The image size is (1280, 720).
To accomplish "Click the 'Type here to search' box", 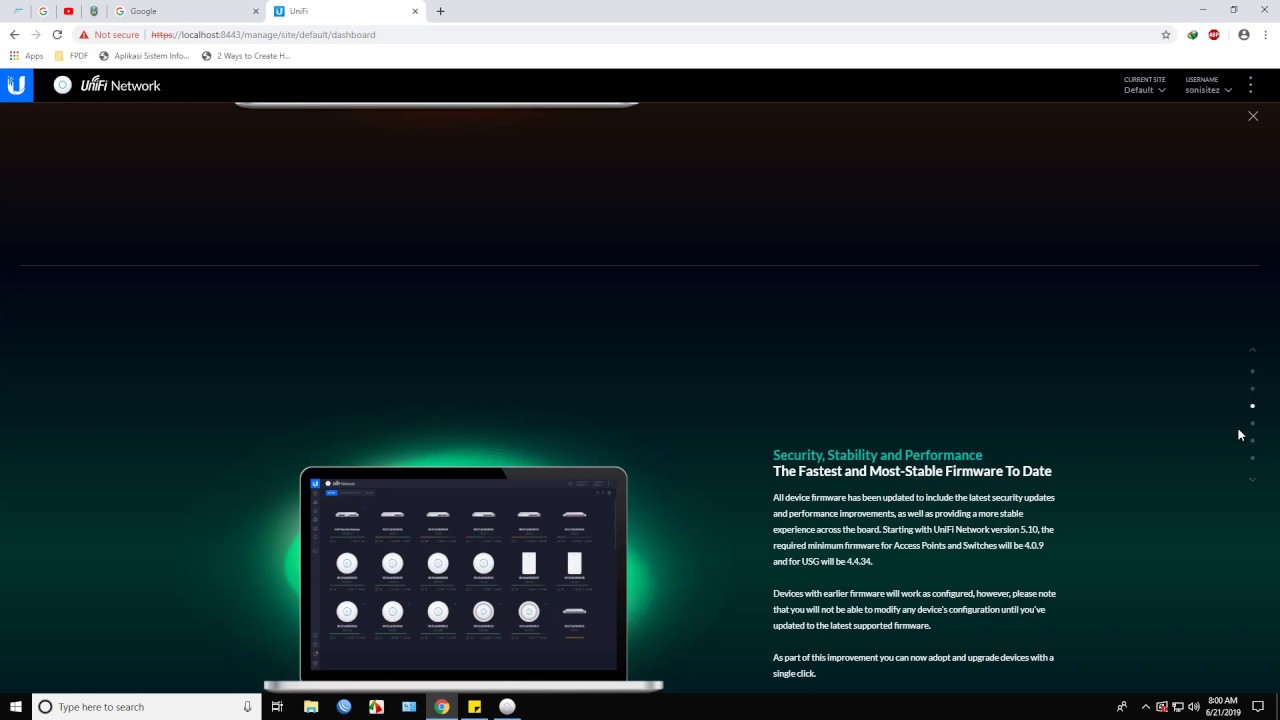I will tap(146, 706).
